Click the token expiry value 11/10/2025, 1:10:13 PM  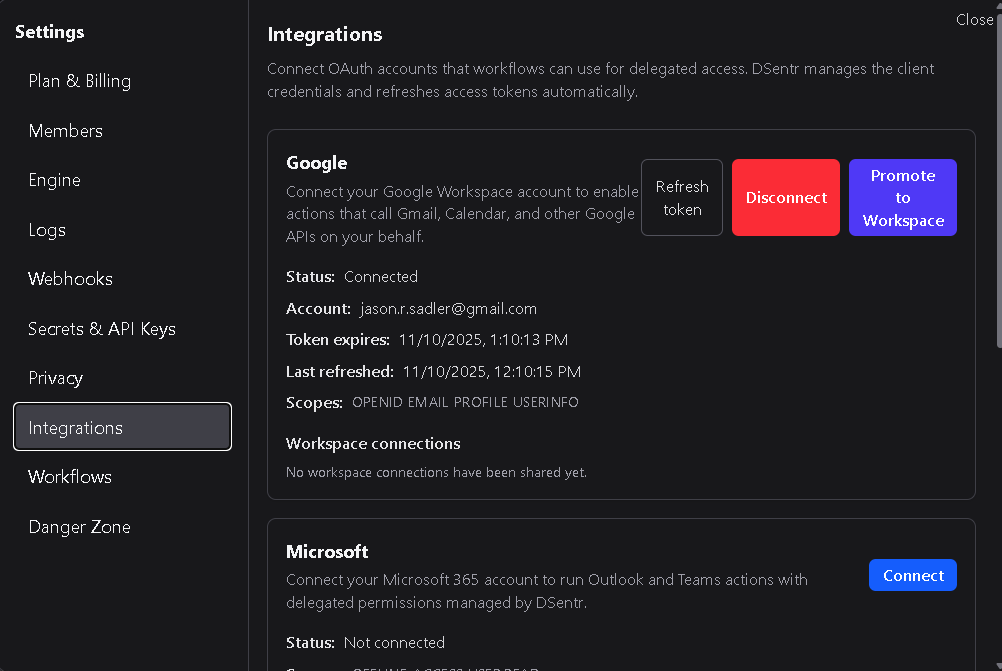[x=483, y=340]
